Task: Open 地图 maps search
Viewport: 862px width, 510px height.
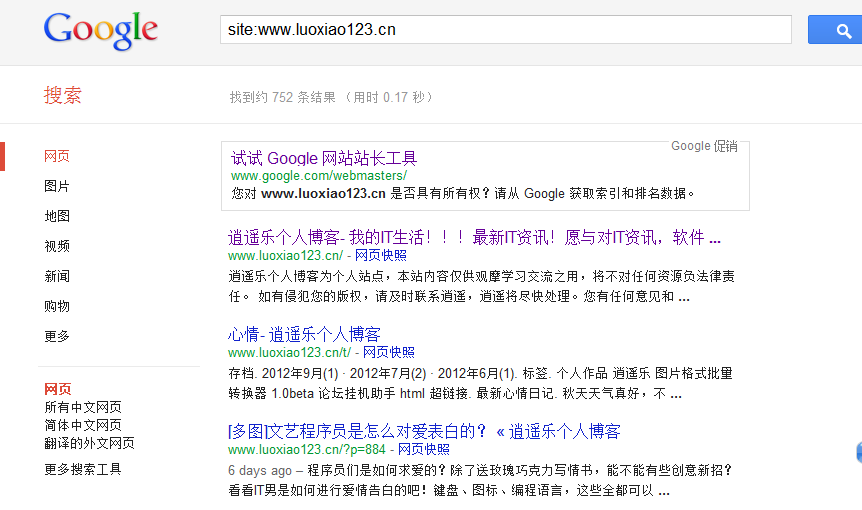Action: (57, 216)
